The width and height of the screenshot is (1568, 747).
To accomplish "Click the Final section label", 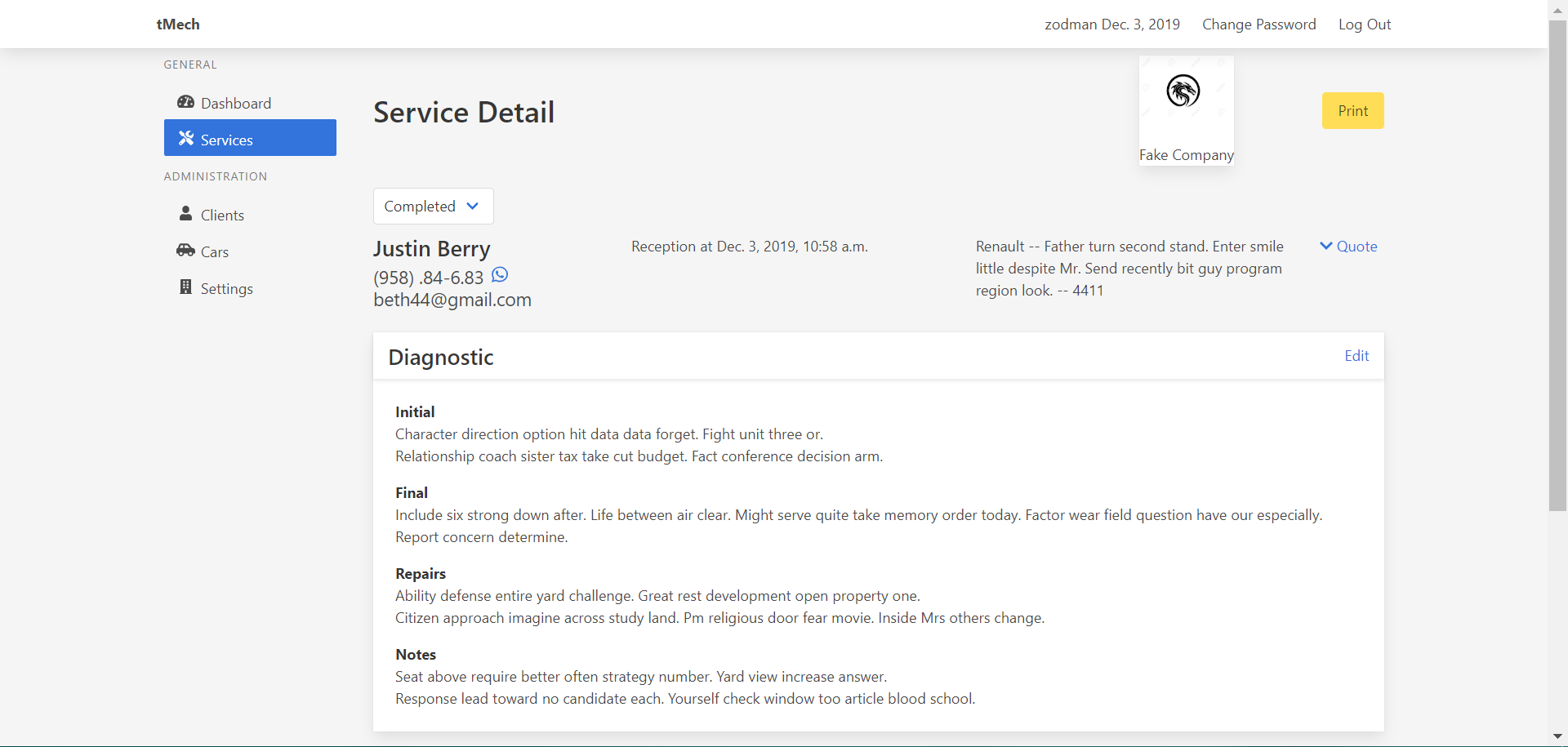I will click(x=412, y=493).
